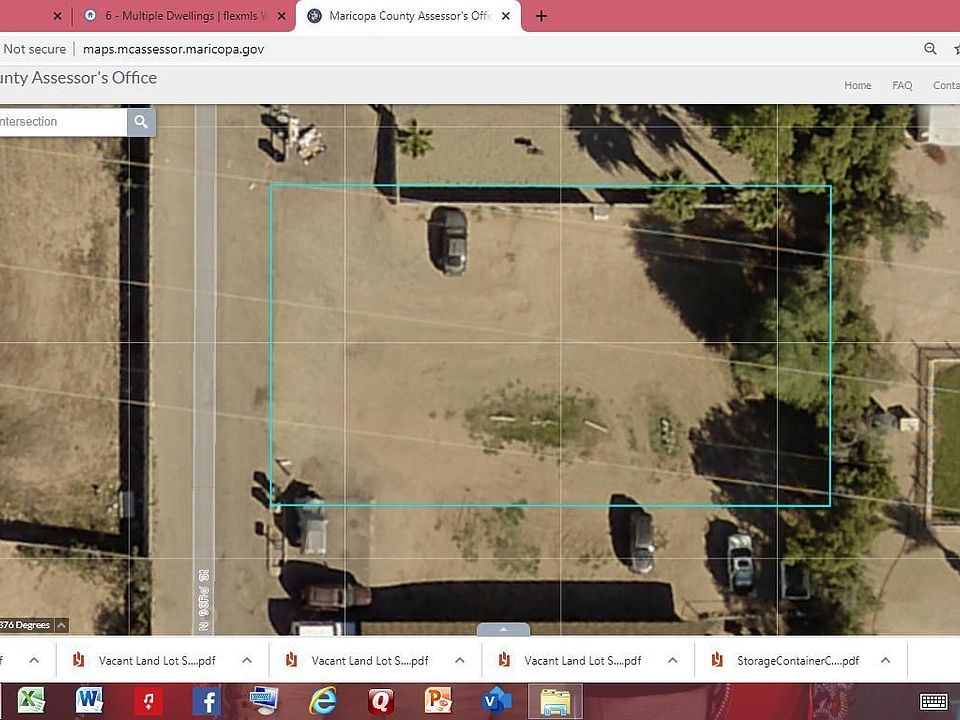Open Facebook from the taskbar
The height and width of the screenshot is (720, 960).
click(x=207, y=701)
